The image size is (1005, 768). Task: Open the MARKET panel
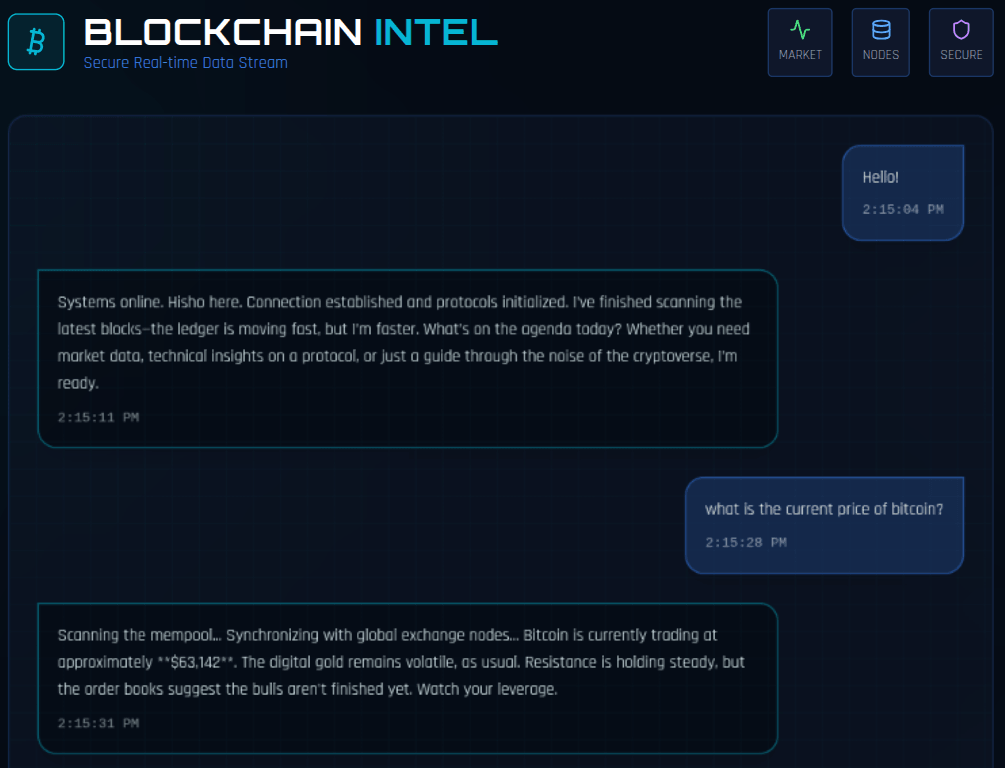click(x=799, y=42)
